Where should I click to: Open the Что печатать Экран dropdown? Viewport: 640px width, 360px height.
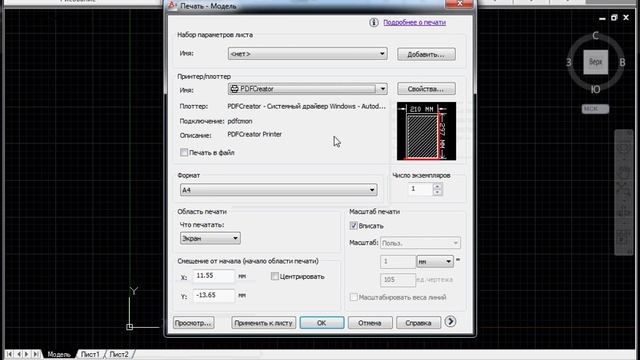point(210,238)
